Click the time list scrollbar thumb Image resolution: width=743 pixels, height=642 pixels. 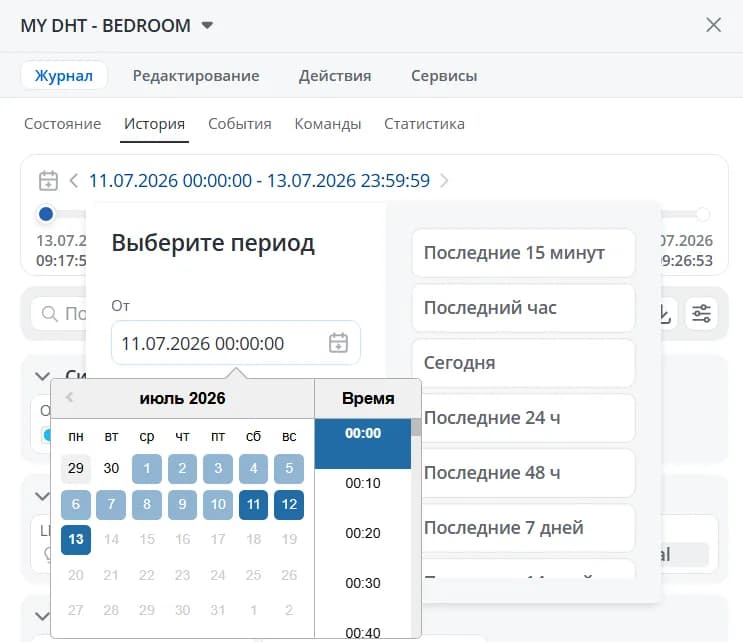click(x=416, y=427)
